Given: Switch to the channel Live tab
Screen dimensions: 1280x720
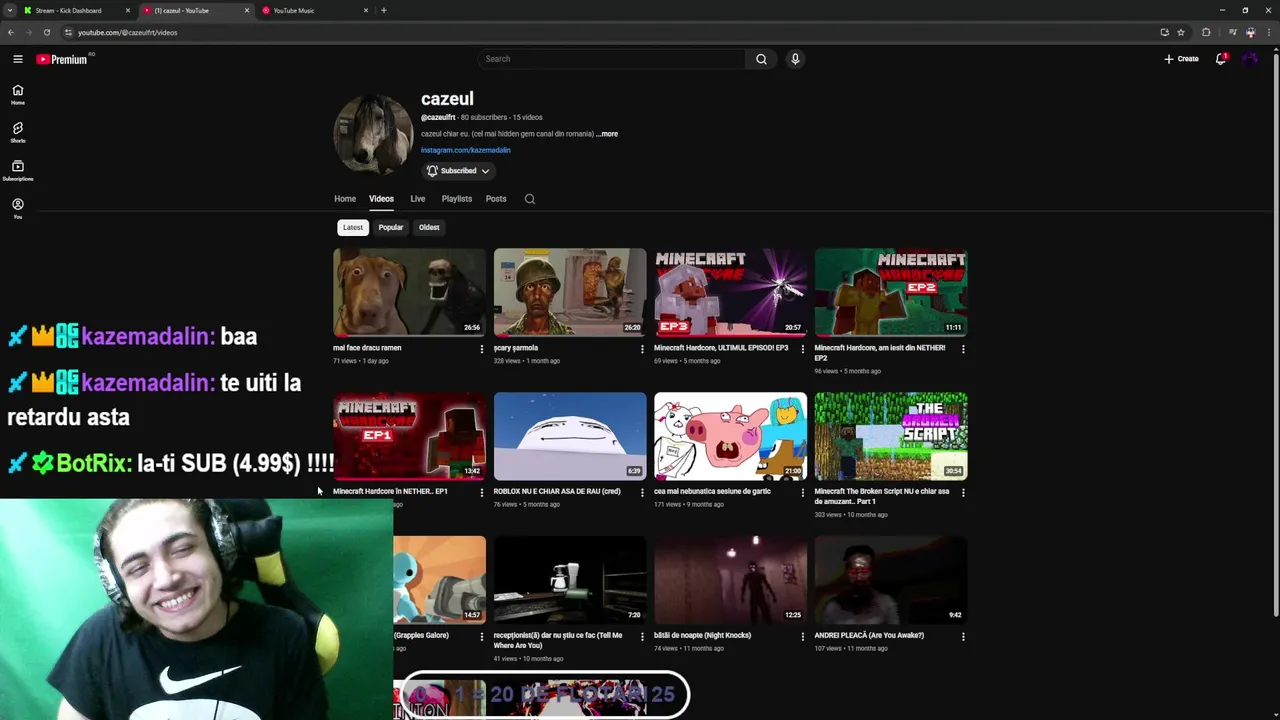Looking at the screenshot, I should [x=418, y=199].
